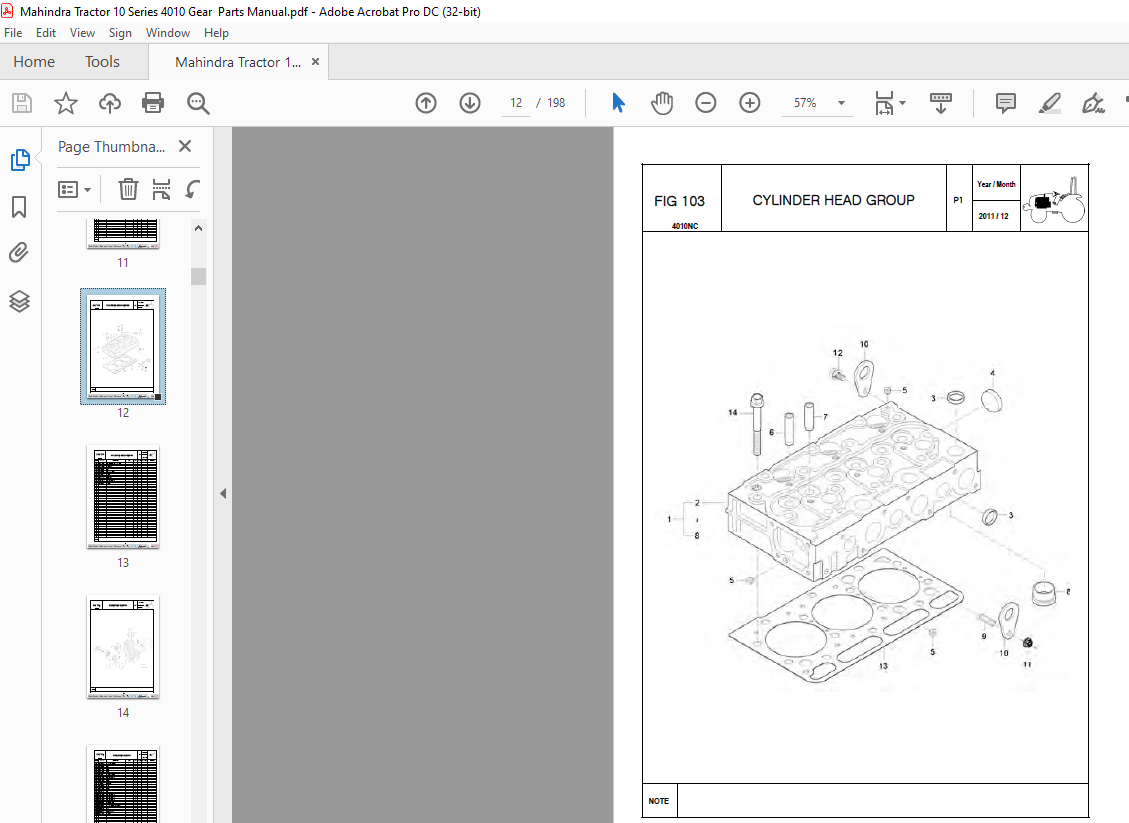Screen dimensions: 1129x823
Task: Switch to the Home tab
Action: click(34, 62)
